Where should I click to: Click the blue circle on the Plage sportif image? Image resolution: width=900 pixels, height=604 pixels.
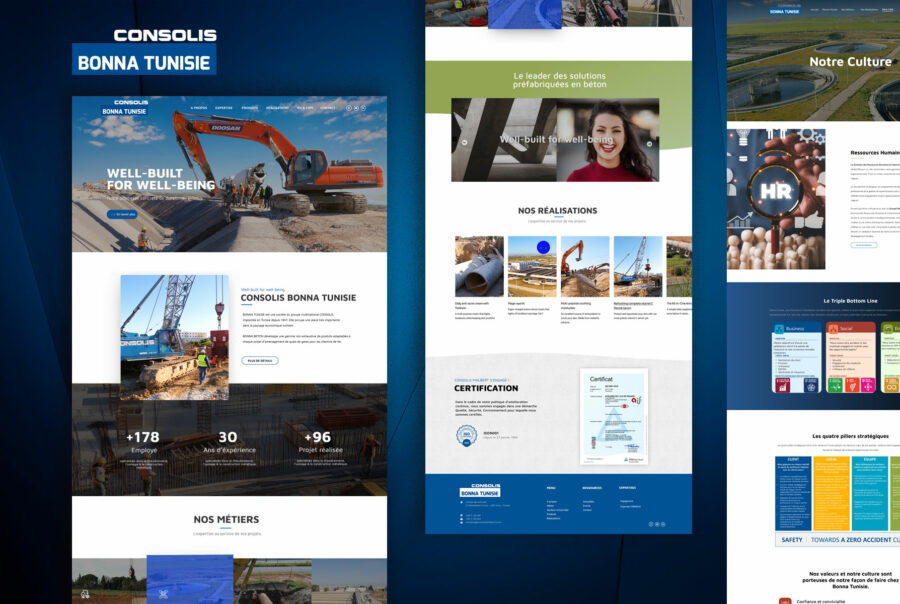(543, 247)
